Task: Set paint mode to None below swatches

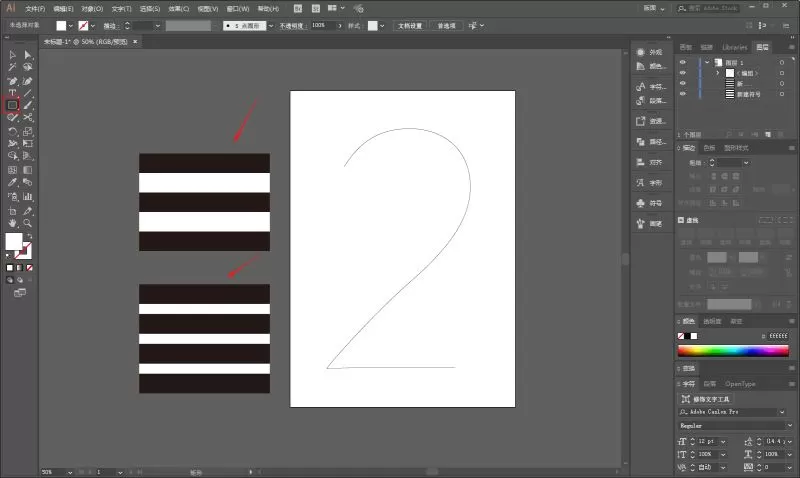Action: pos(30,267)
